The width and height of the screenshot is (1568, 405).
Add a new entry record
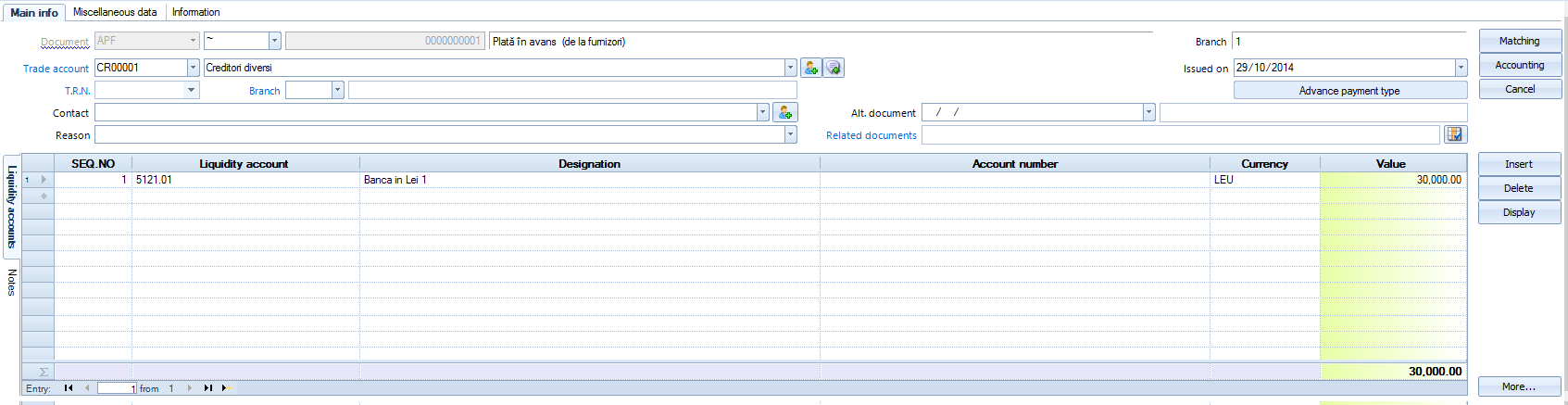225,388
